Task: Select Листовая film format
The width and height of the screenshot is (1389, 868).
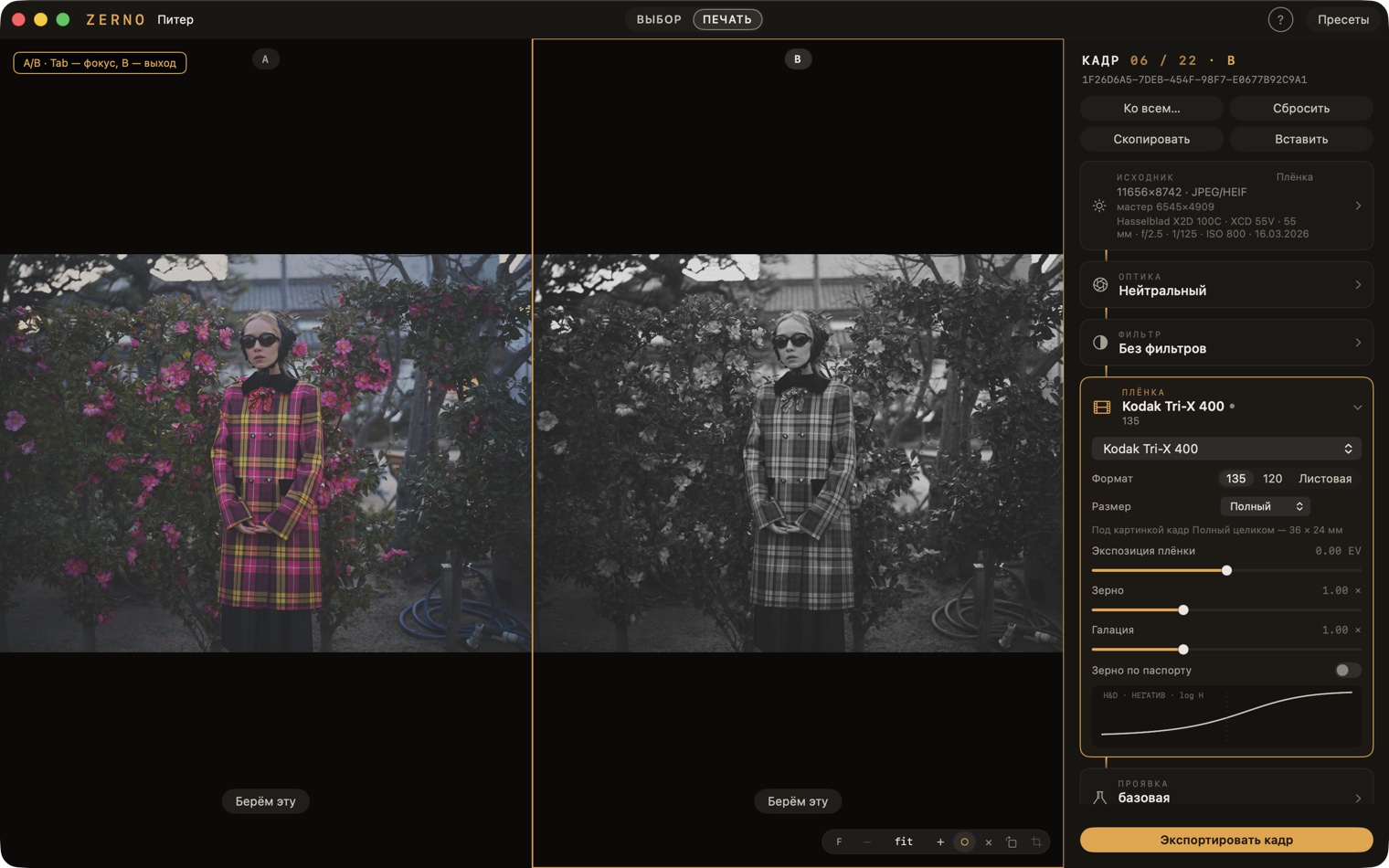Action: [1325, 479]
